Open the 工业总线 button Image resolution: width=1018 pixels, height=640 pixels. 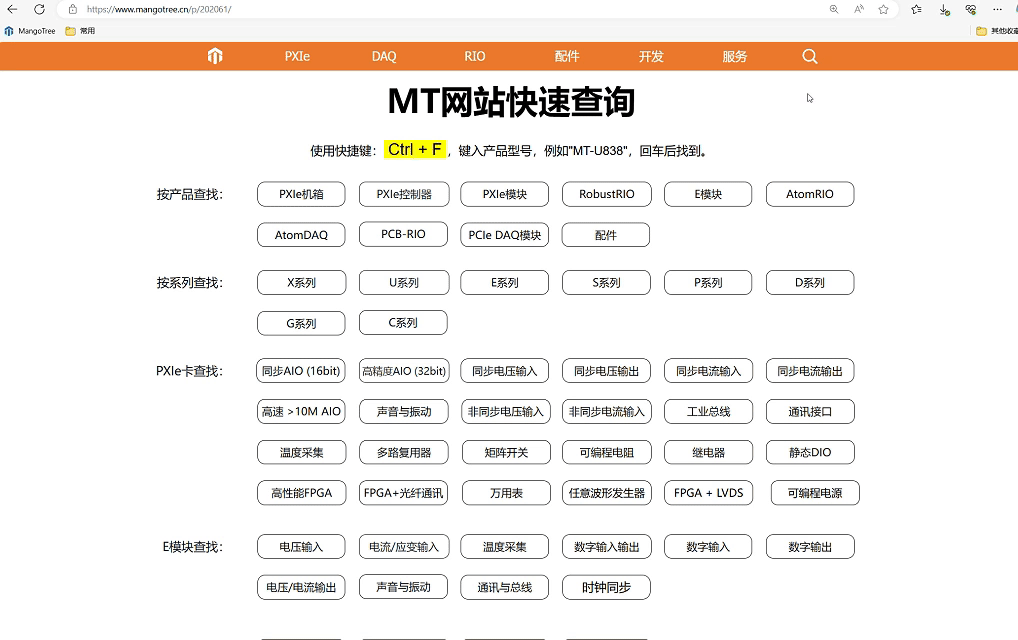click(x=708, y=412)
